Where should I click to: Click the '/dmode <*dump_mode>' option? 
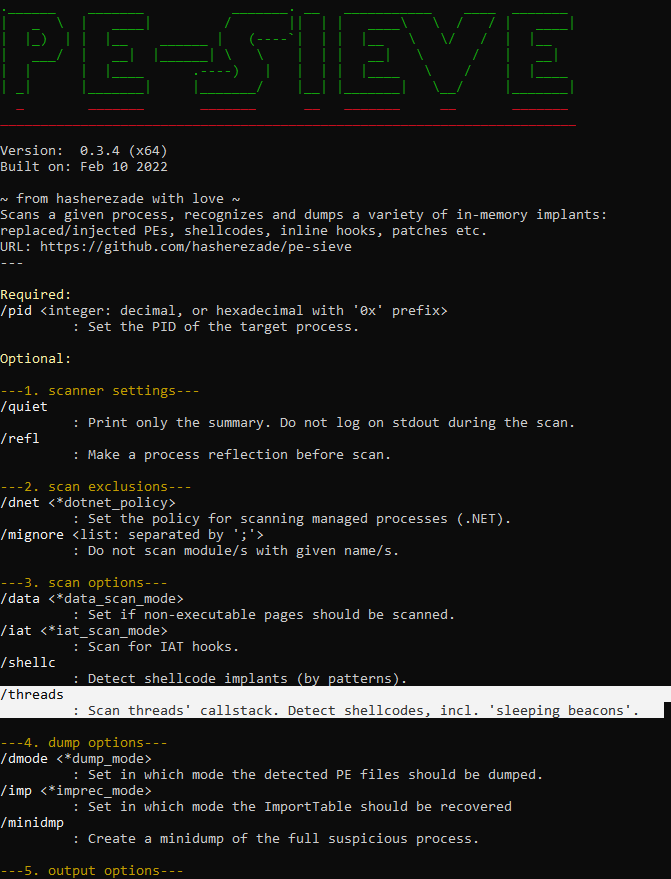(76, 758)
